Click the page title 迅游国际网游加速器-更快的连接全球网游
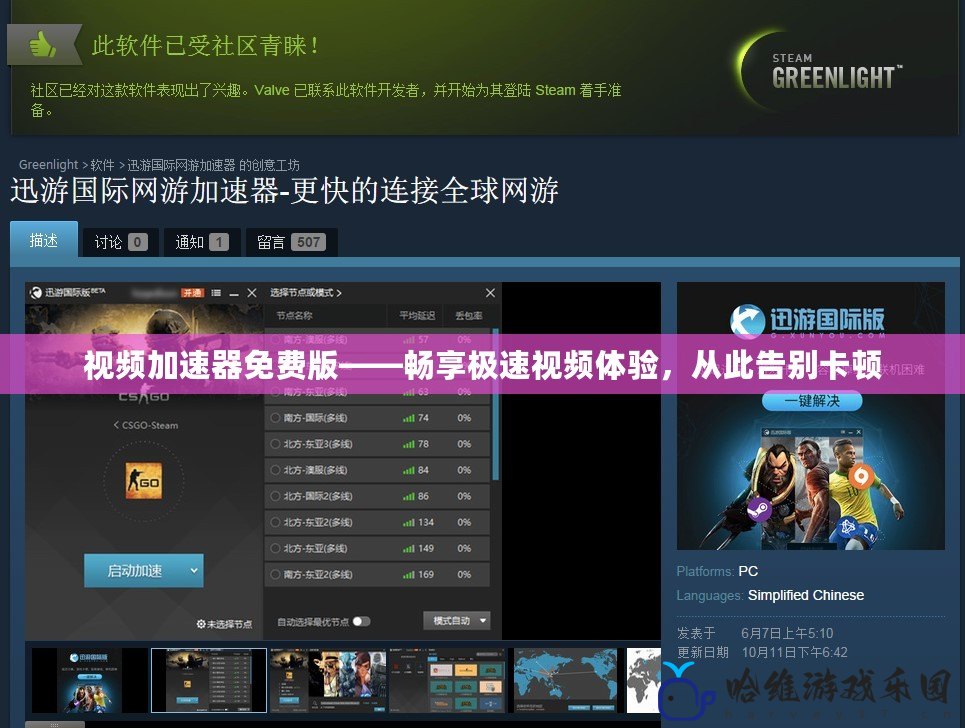 [284, 190]
